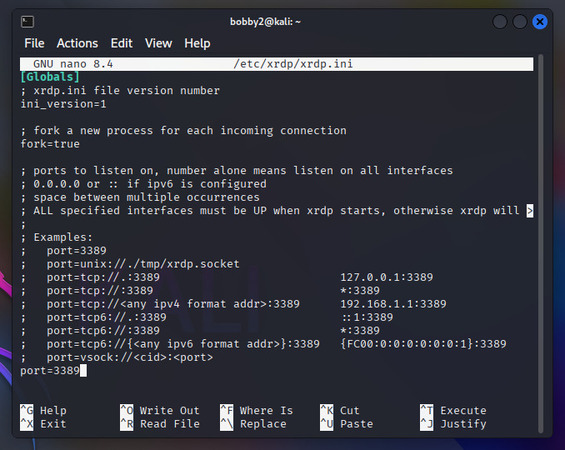The image size is (565, 450).
Task: Click the terminal icon in title bar
Action: coord(27,22)
